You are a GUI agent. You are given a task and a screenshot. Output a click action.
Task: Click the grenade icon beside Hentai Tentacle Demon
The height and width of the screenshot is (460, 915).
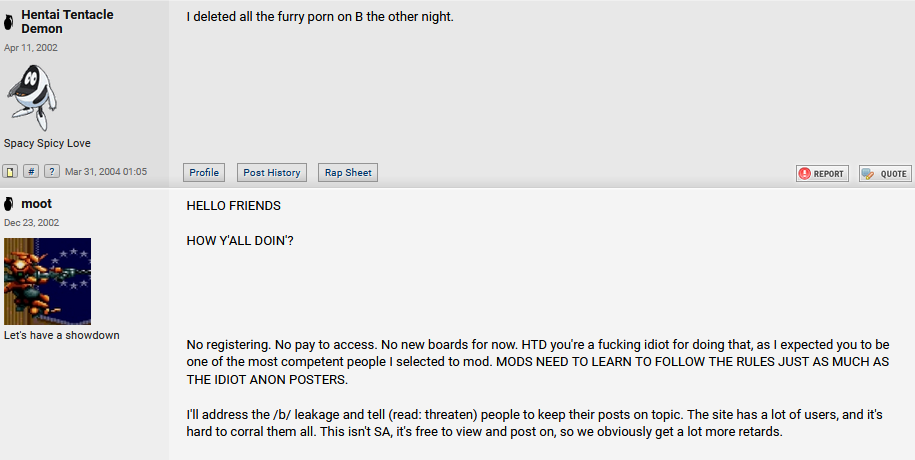click(x=9, y=21)
